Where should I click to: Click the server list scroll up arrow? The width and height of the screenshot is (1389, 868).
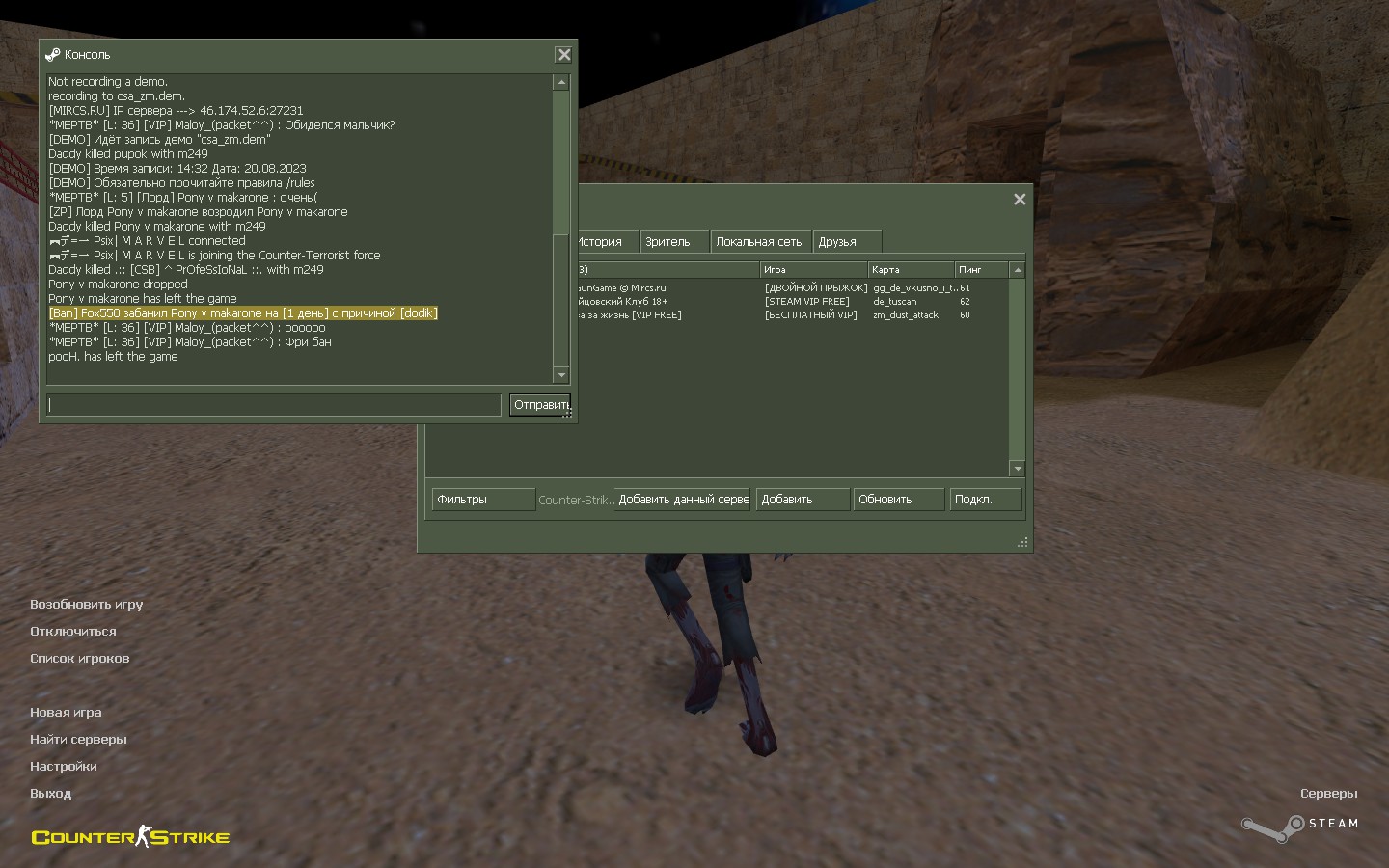click(x=1017, y=270)
